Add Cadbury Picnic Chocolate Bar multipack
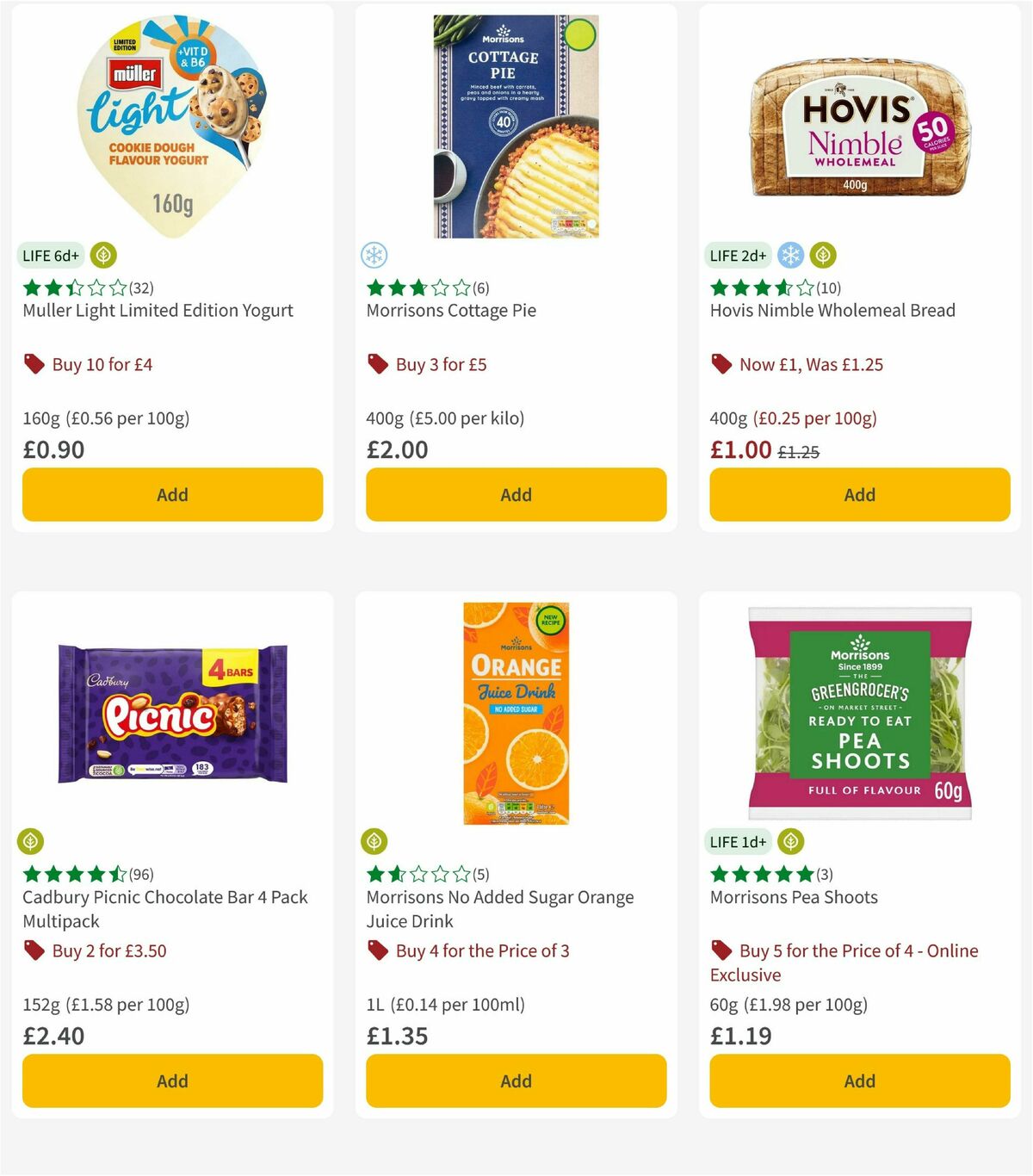 click(x=172, y=1080)
